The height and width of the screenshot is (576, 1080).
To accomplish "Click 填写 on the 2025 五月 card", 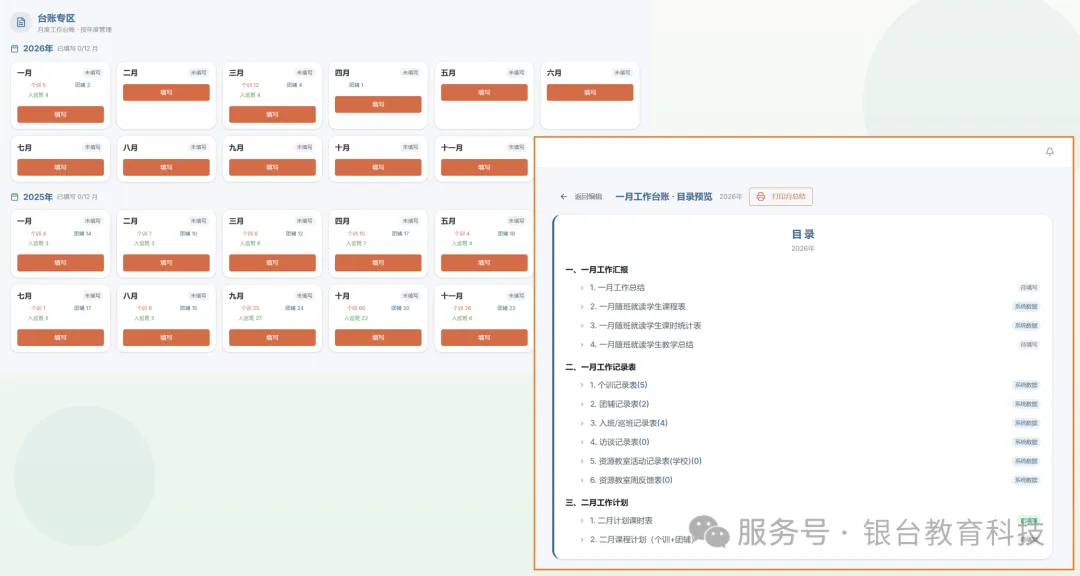I will click(484, 263).
